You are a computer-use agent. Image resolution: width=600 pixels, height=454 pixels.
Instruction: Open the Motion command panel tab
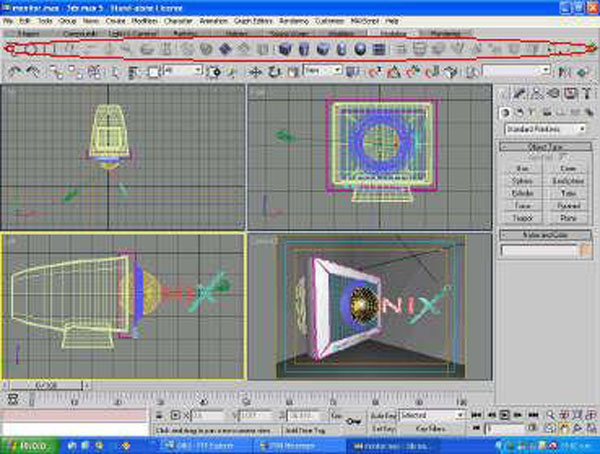point(554,93)
